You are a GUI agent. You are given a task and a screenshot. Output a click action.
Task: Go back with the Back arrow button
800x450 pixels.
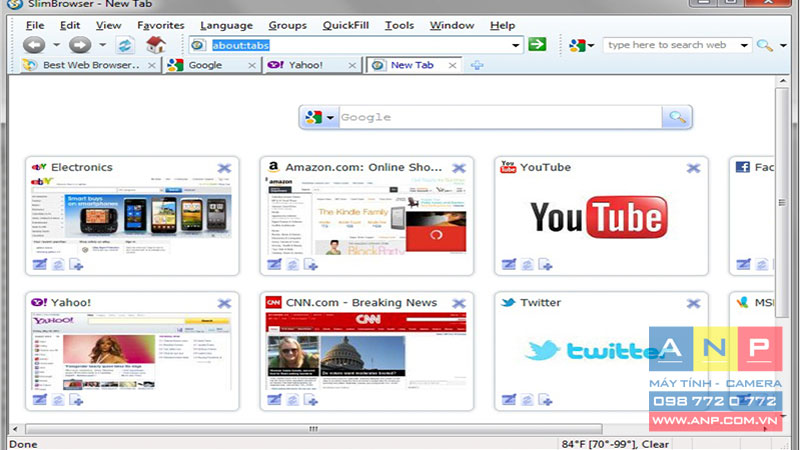(x=34, y=45)
